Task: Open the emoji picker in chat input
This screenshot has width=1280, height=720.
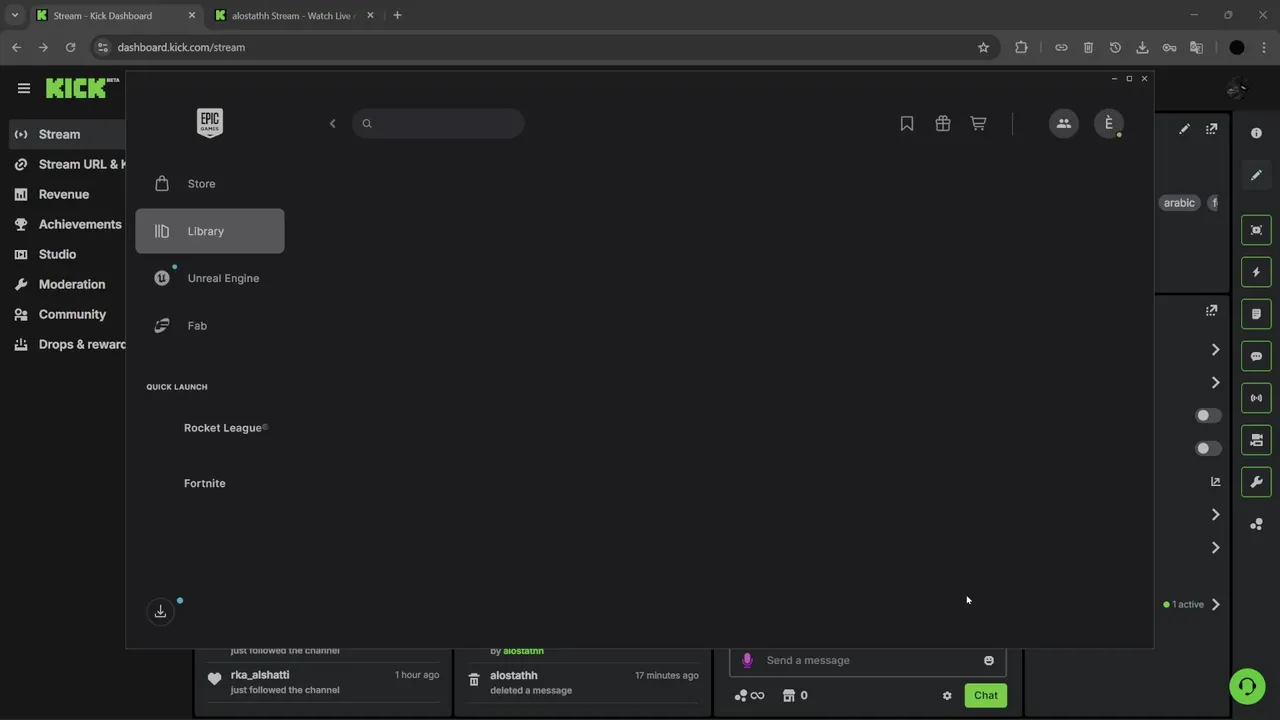Action: 989,660
